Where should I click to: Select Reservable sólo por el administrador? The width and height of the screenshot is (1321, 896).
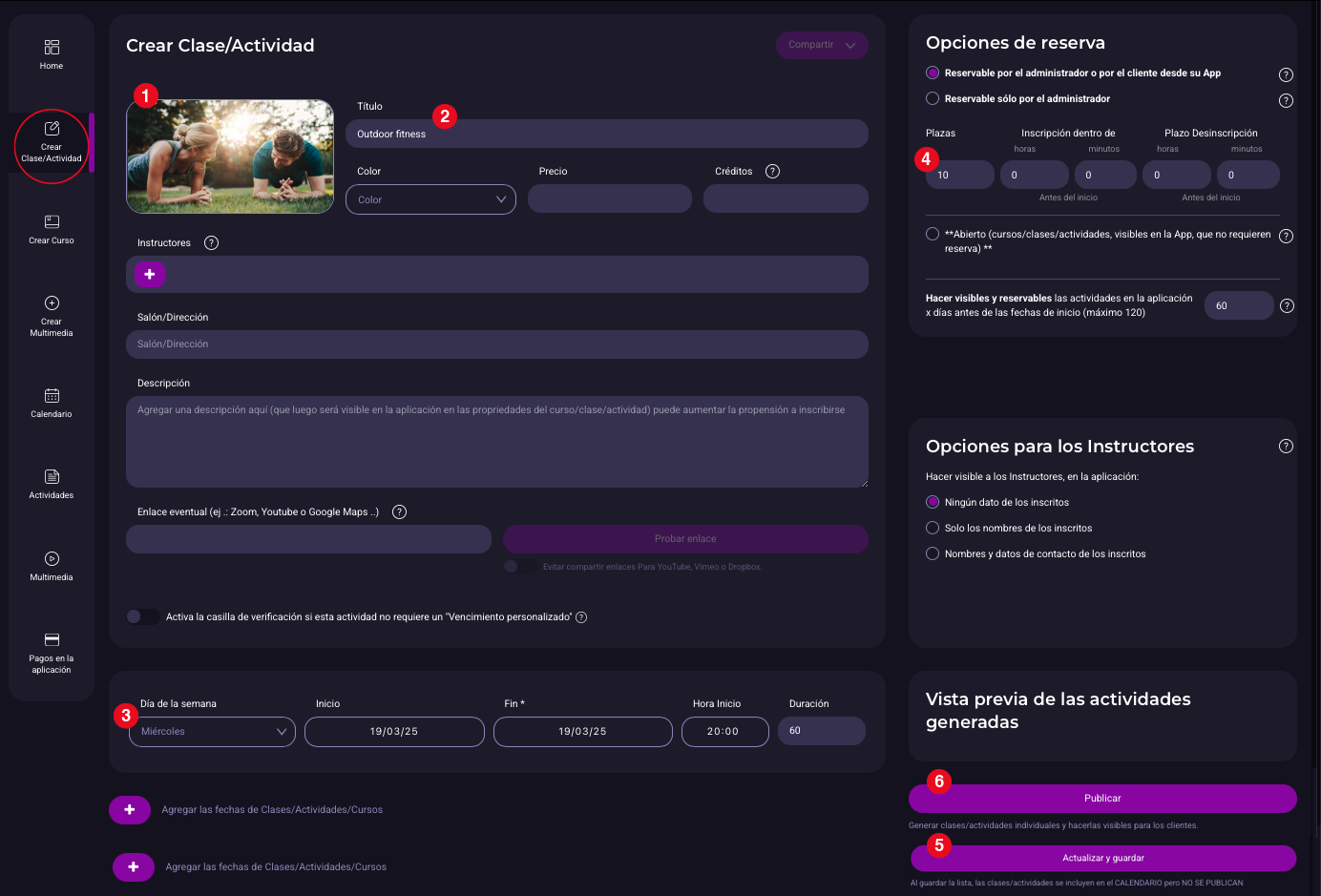(x=931, y=98)
